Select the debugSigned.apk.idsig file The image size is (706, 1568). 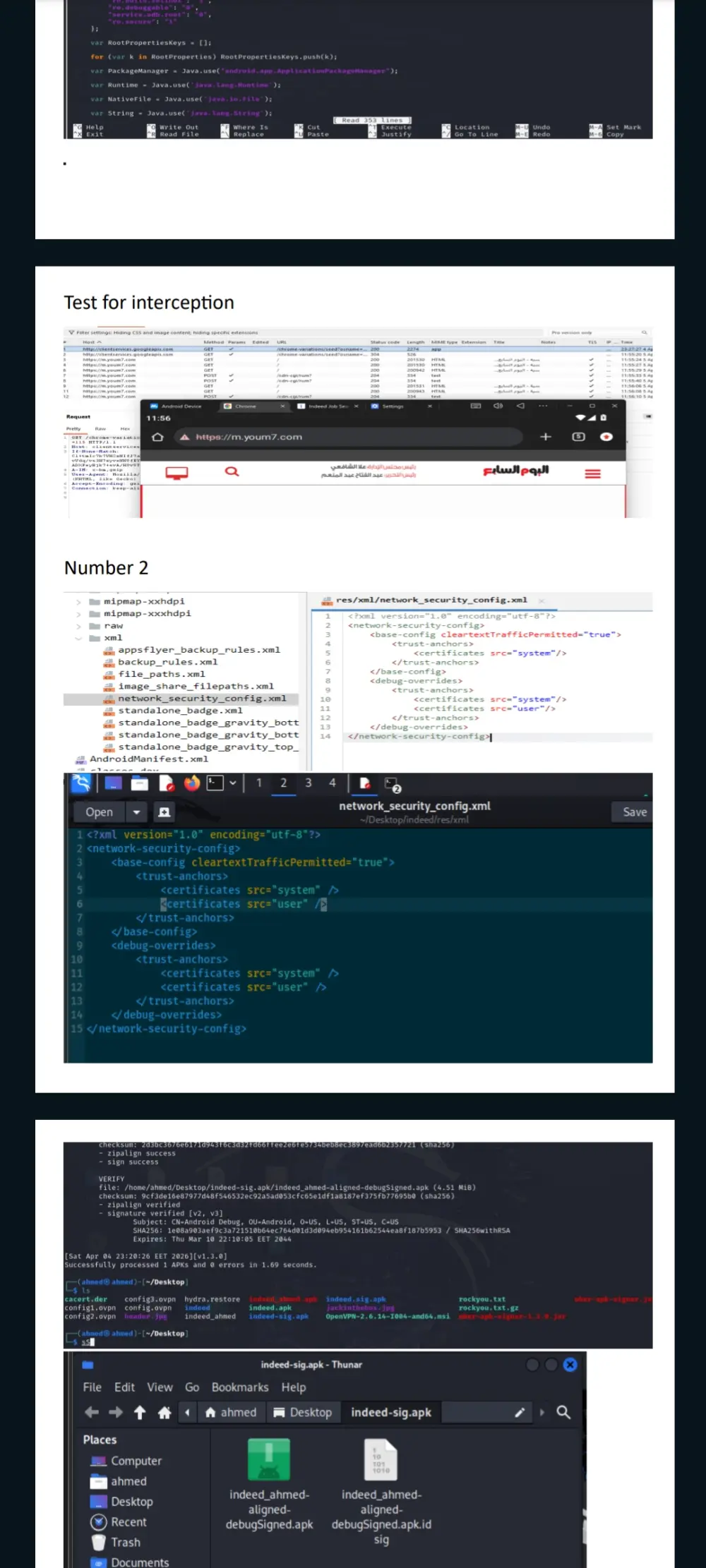[381, 1491]
